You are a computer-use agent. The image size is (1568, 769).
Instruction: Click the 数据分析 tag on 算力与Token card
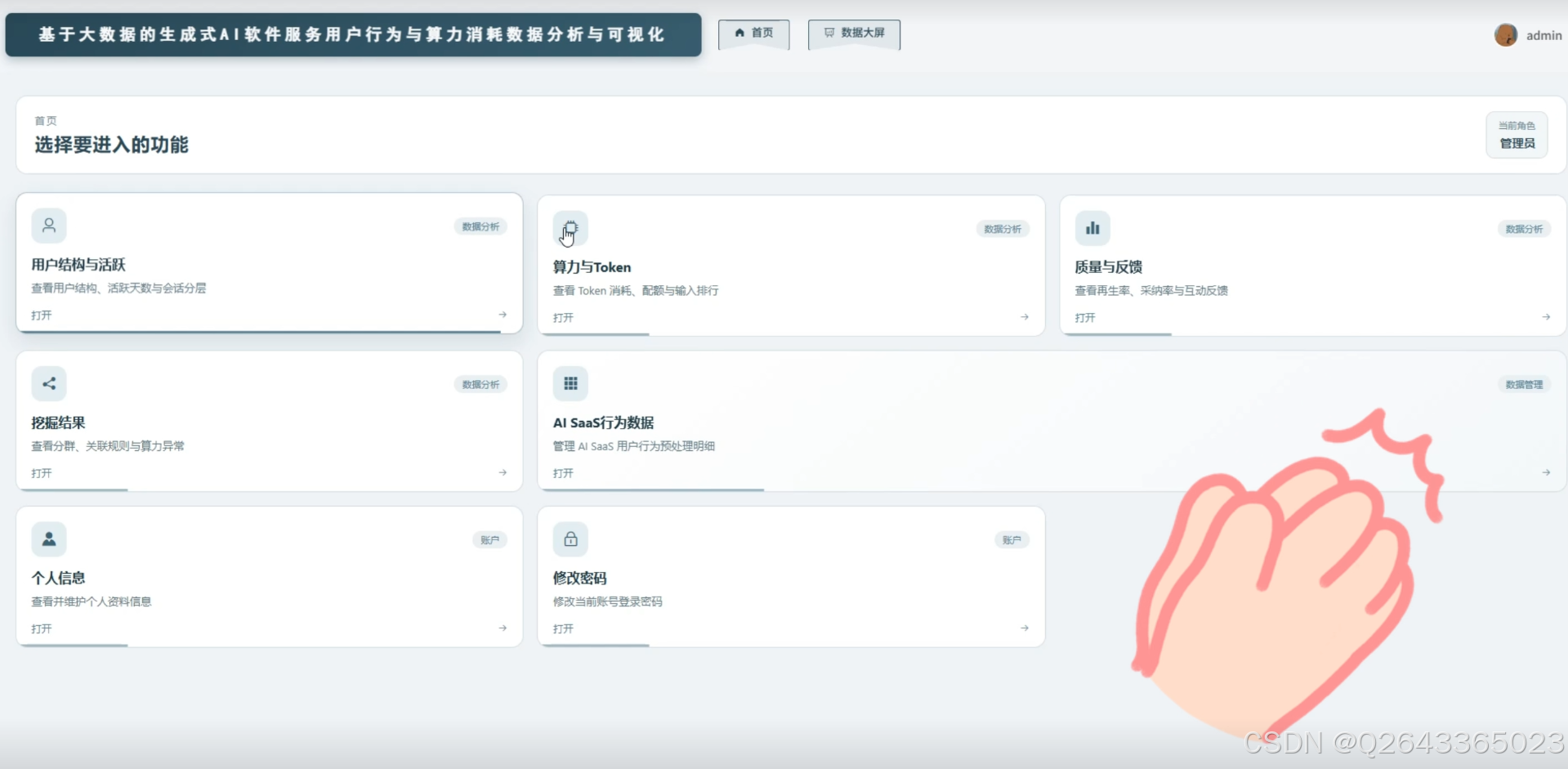[1003, 229]
